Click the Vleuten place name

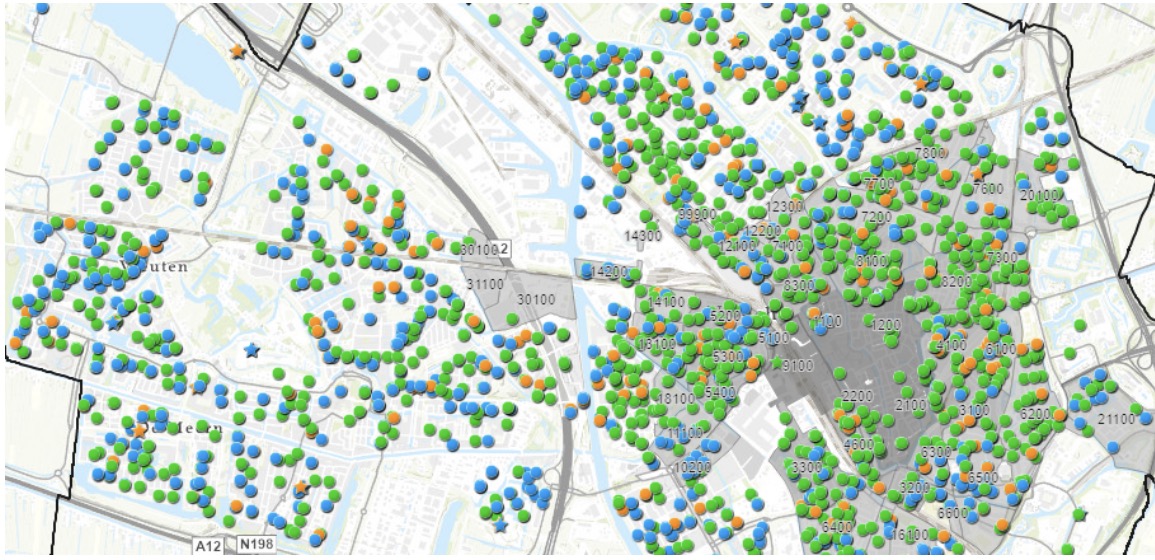tap(154, 266)
